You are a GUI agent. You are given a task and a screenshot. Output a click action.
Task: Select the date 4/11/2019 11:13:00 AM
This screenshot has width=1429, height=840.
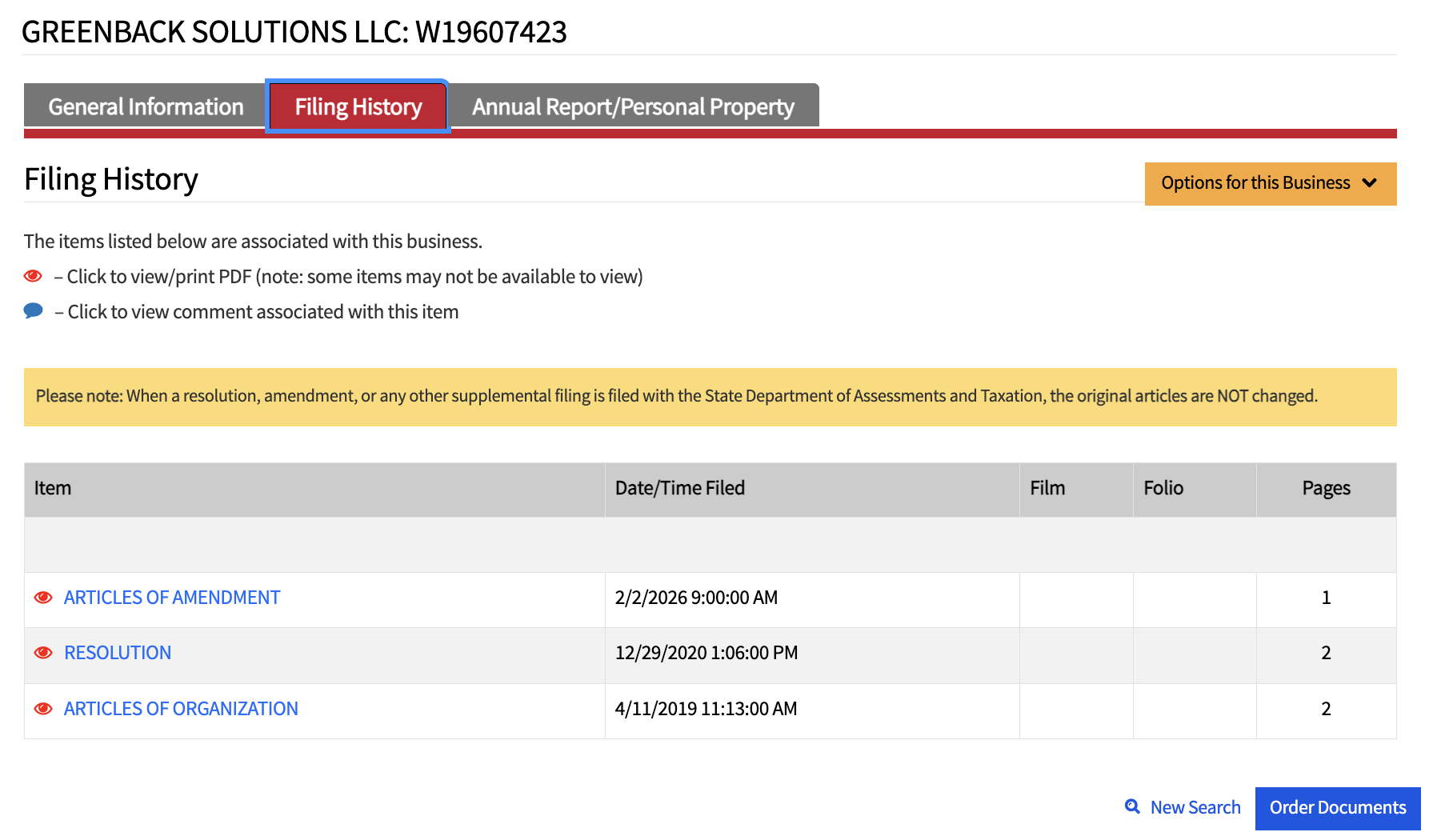tap(706, 709)
